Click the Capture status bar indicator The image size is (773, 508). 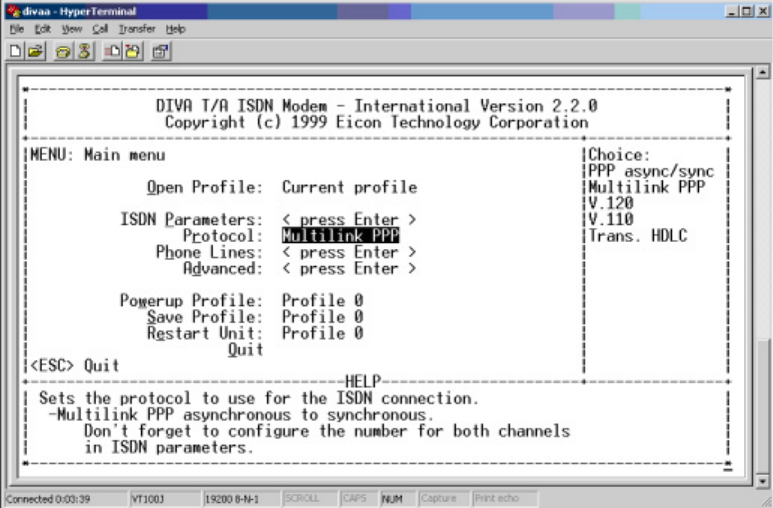click(444, 499)
